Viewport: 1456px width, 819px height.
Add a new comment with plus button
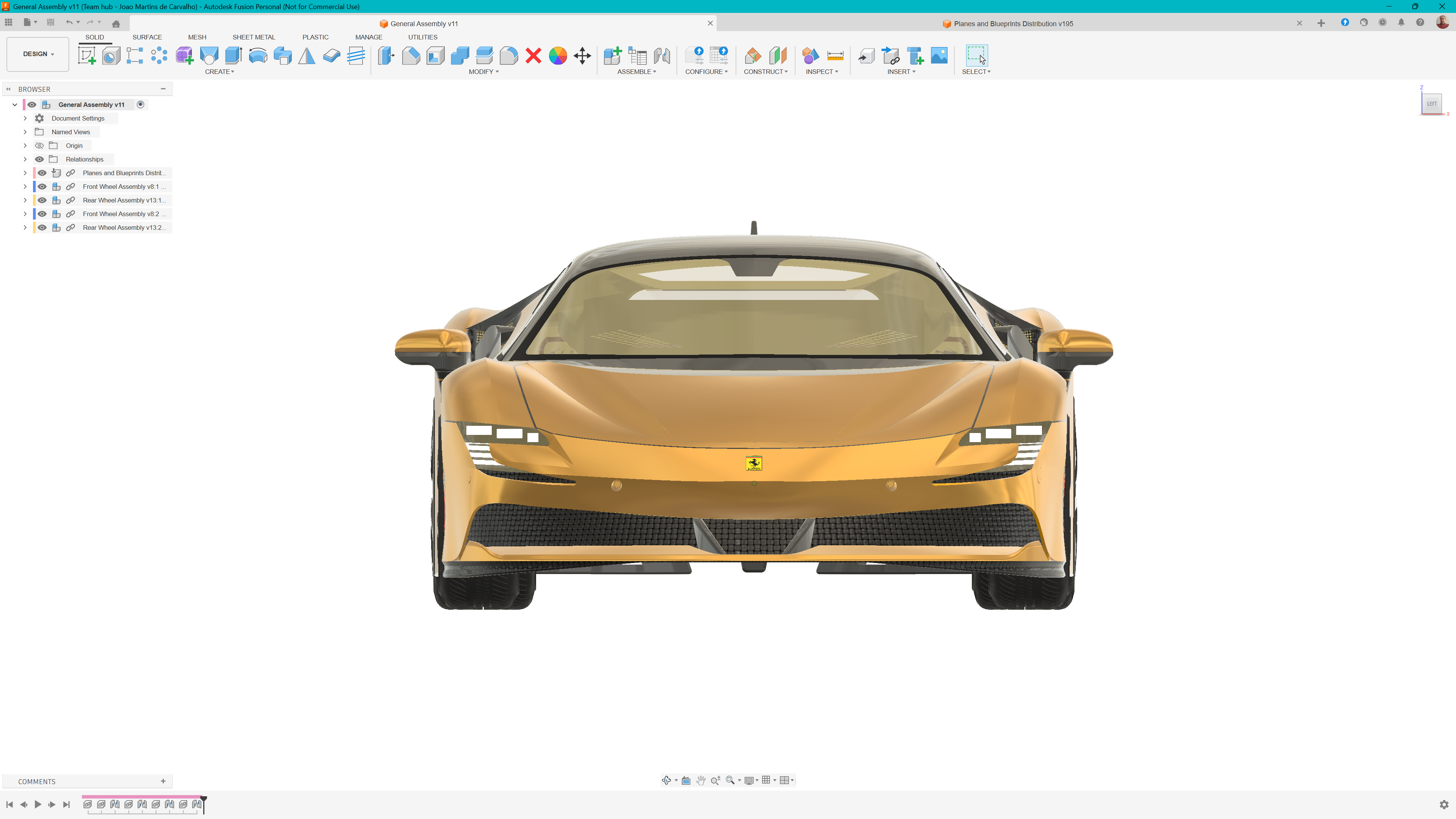163,781
